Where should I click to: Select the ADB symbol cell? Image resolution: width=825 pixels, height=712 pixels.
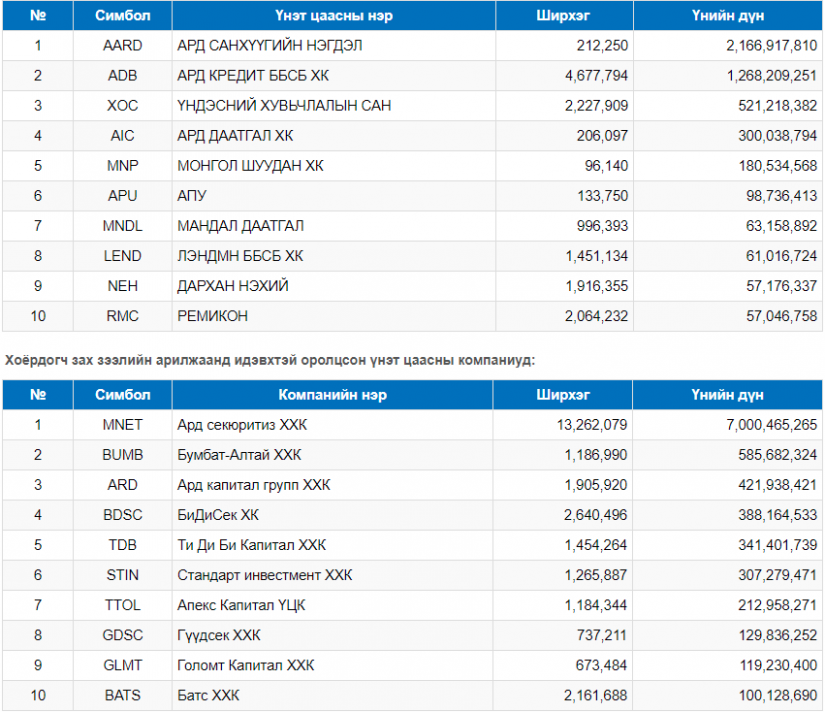123,76
